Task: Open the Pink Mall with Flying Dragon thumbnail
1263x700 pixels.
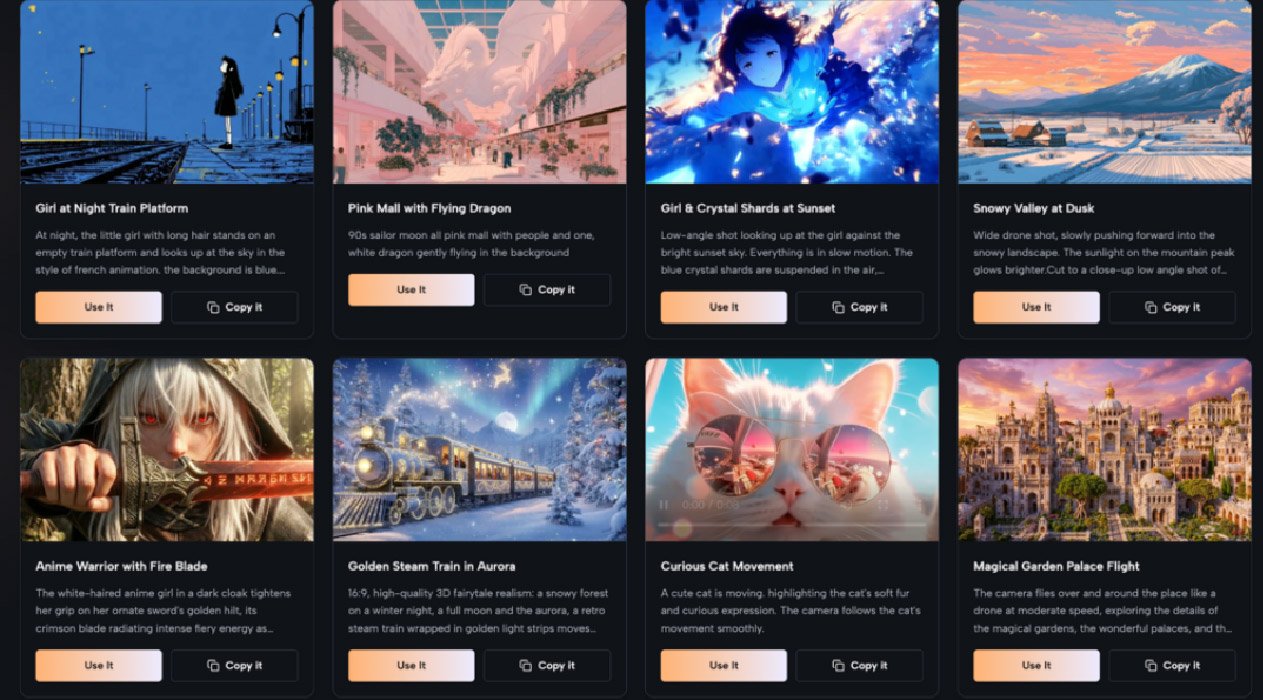Action: tap(479, 91)
